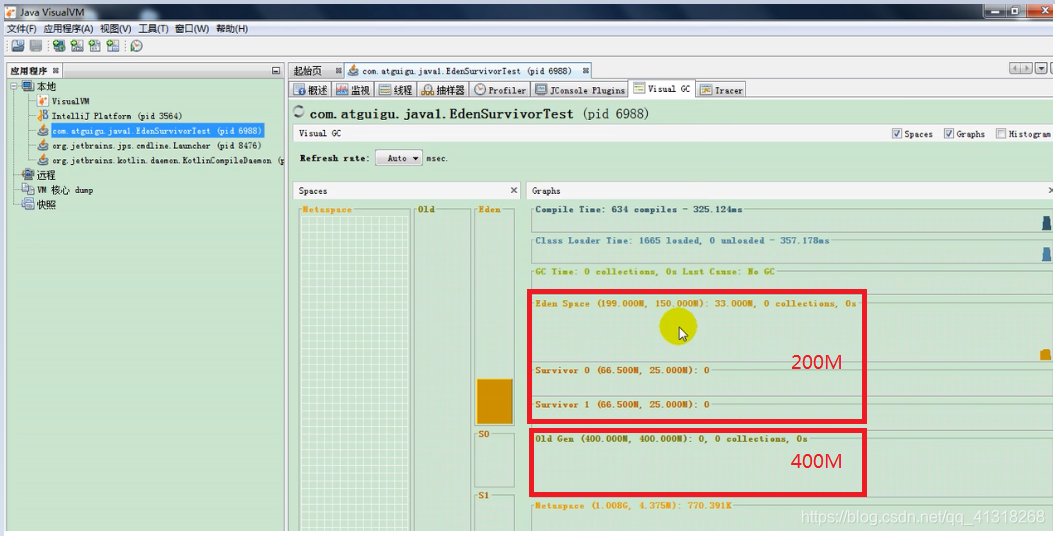Click the refresh spinner beside the EdenSurvivorTest heading

(x=299, y=112)
